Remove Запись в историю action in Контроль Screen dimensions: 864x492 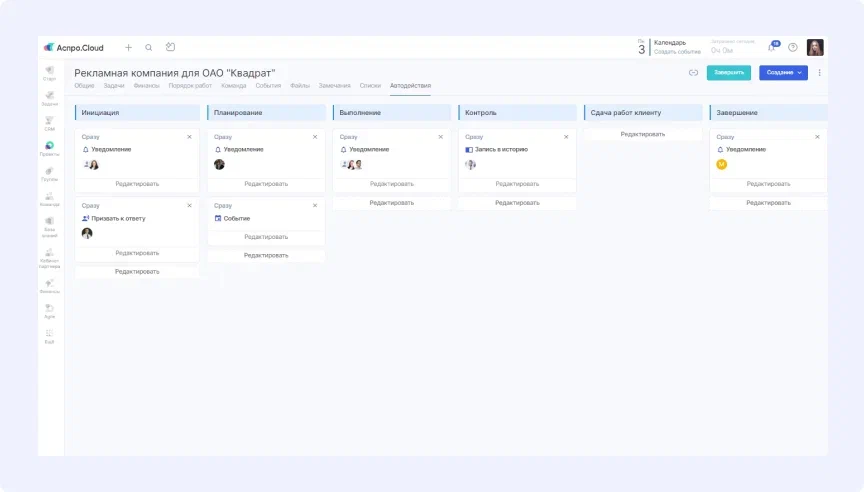click(x=568, y=136)
